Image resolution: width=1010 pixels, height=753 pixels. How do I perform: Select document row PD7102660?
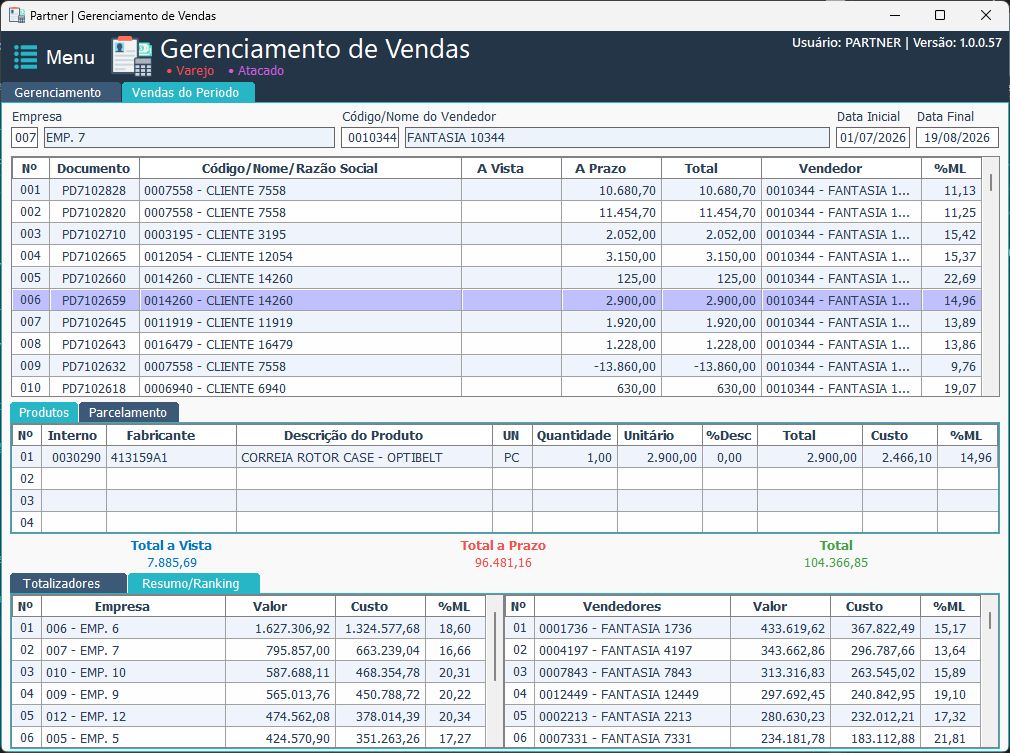click(497, 278)
